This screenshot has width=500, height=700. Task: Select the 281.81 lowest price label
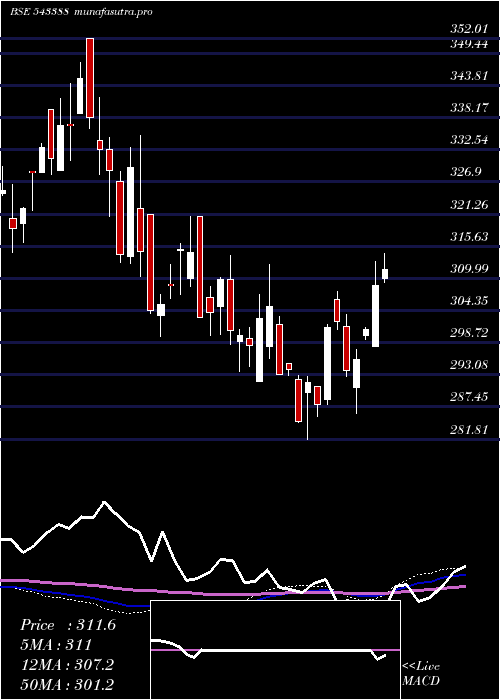pyautogui.click(x=468, y=429)
